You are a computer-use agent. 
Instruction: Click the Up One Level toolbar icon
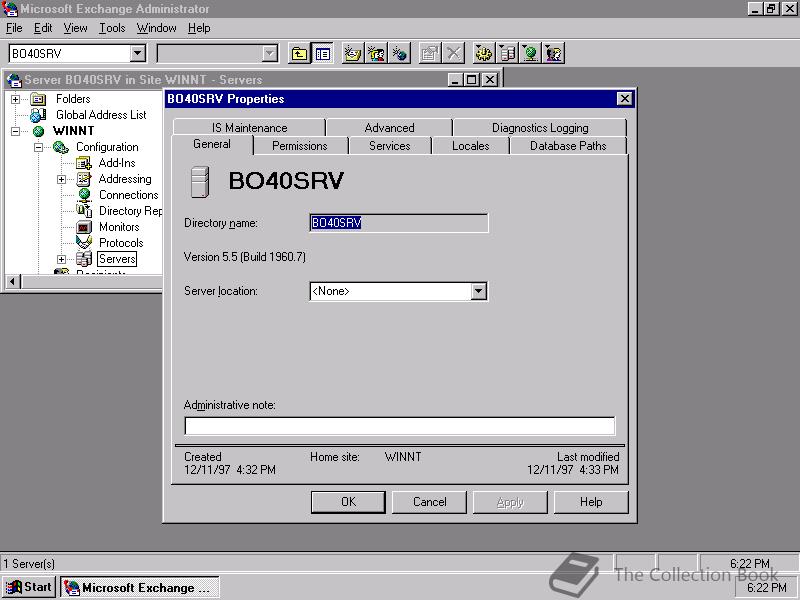[x=299, y=54]
